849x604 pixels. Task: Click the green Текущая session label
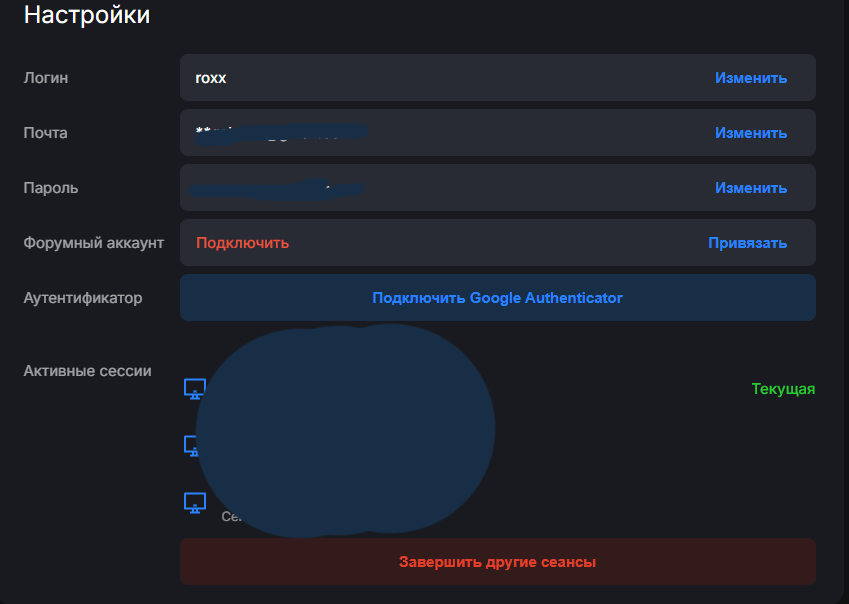coord(783,389)
